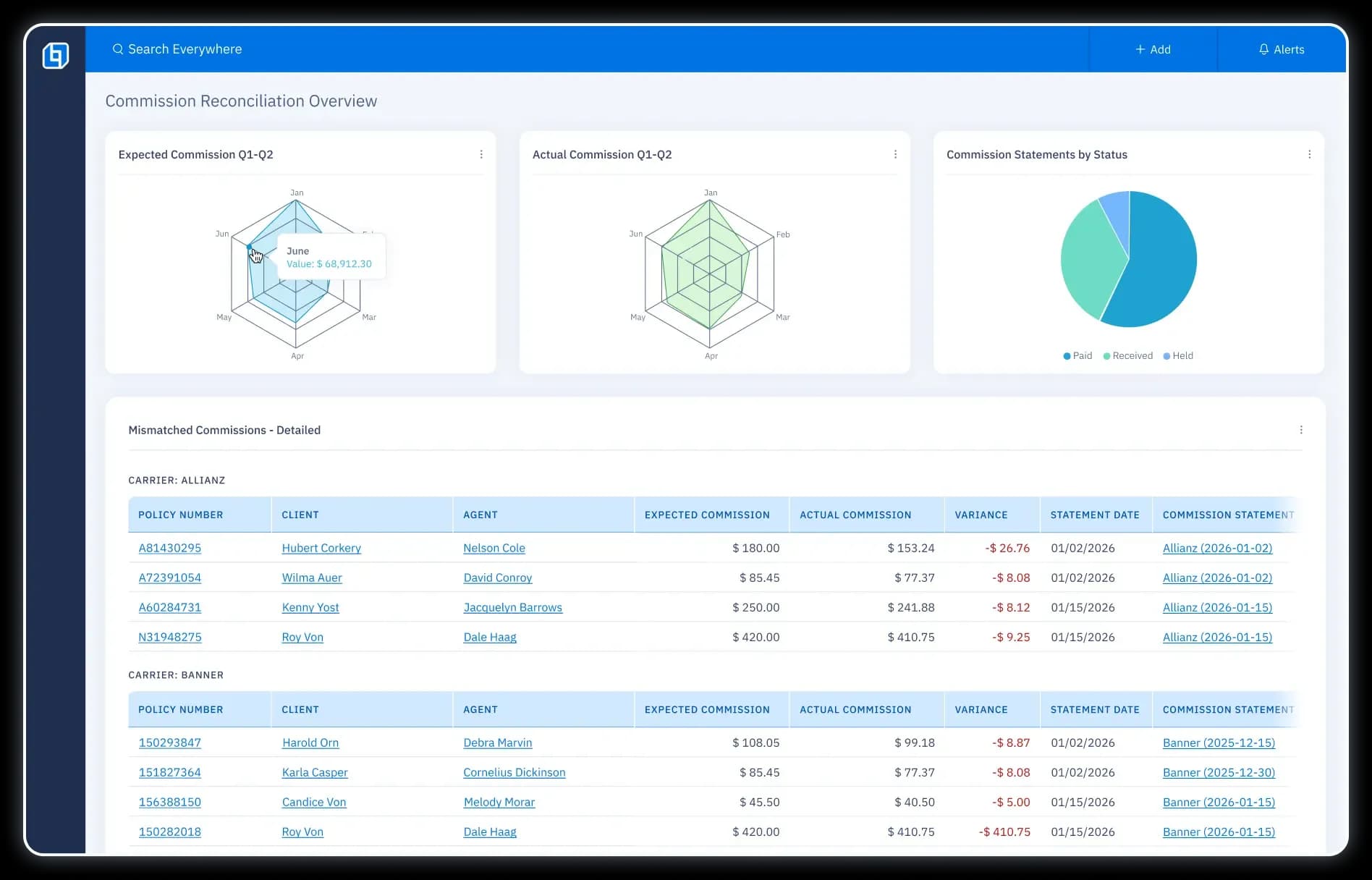Open Commission Statements by Status options menu

pos(1309,154)
